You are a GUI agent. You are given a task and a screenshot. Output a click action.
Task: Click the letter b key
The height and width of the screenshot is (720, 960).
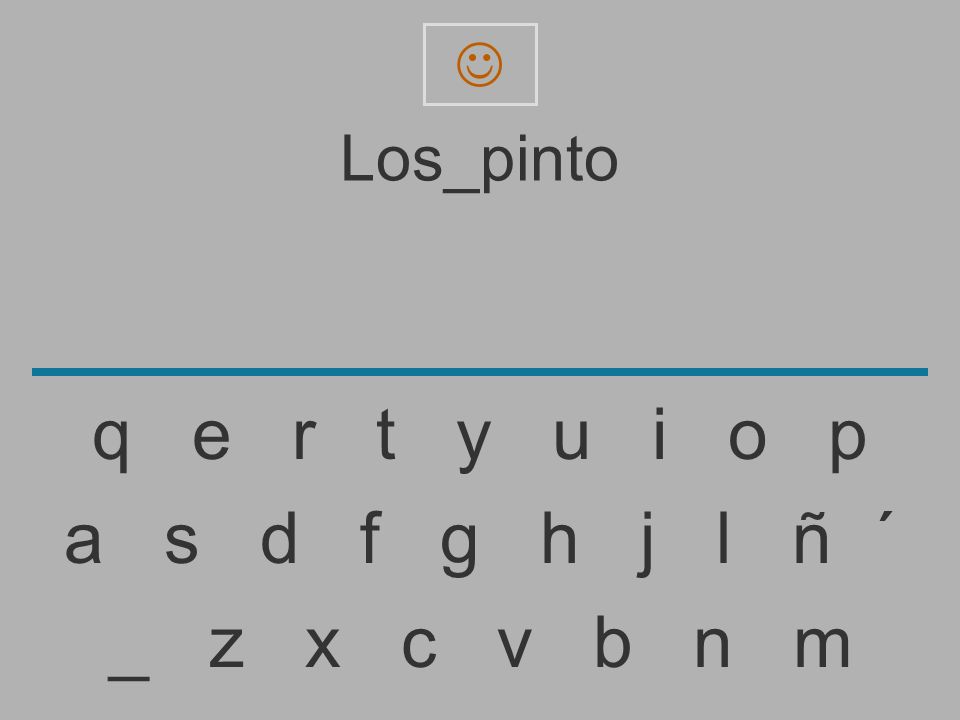[x=613, y=641]
